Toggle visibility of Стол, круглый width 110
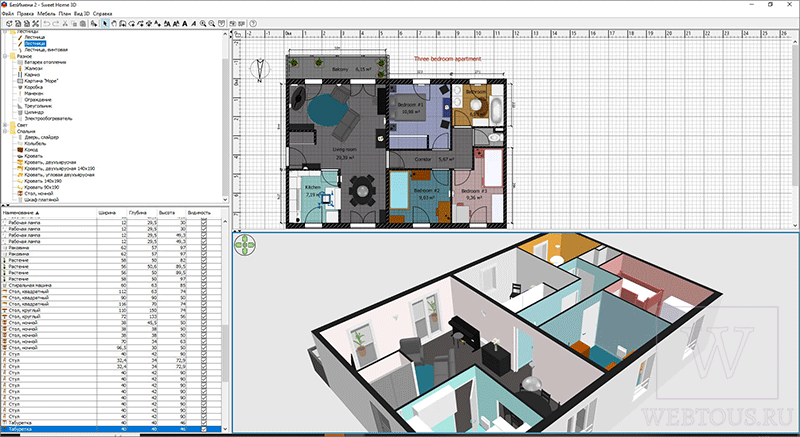 click(205, 310)
